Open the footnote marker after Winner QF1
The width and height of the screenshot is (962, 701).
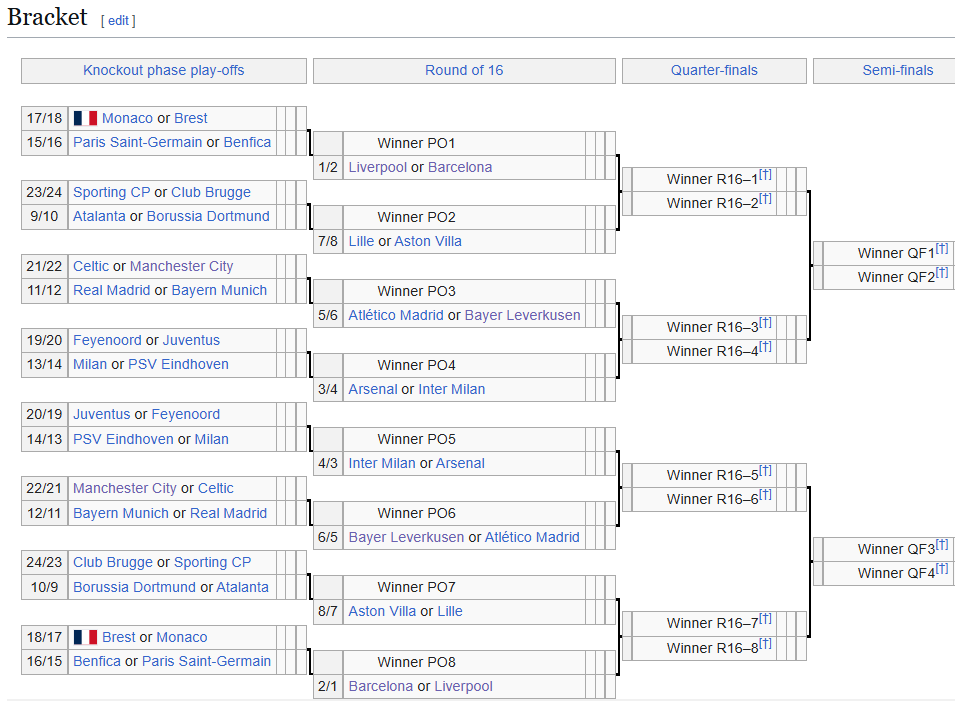click(942, 248)
